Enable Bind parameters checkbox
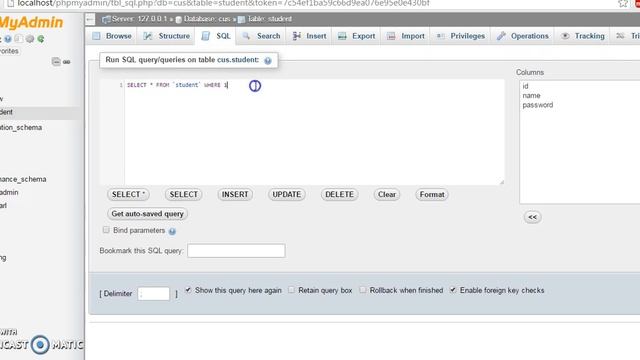The height and width of the screenshot is (360, 640). (x=106, y=230)
